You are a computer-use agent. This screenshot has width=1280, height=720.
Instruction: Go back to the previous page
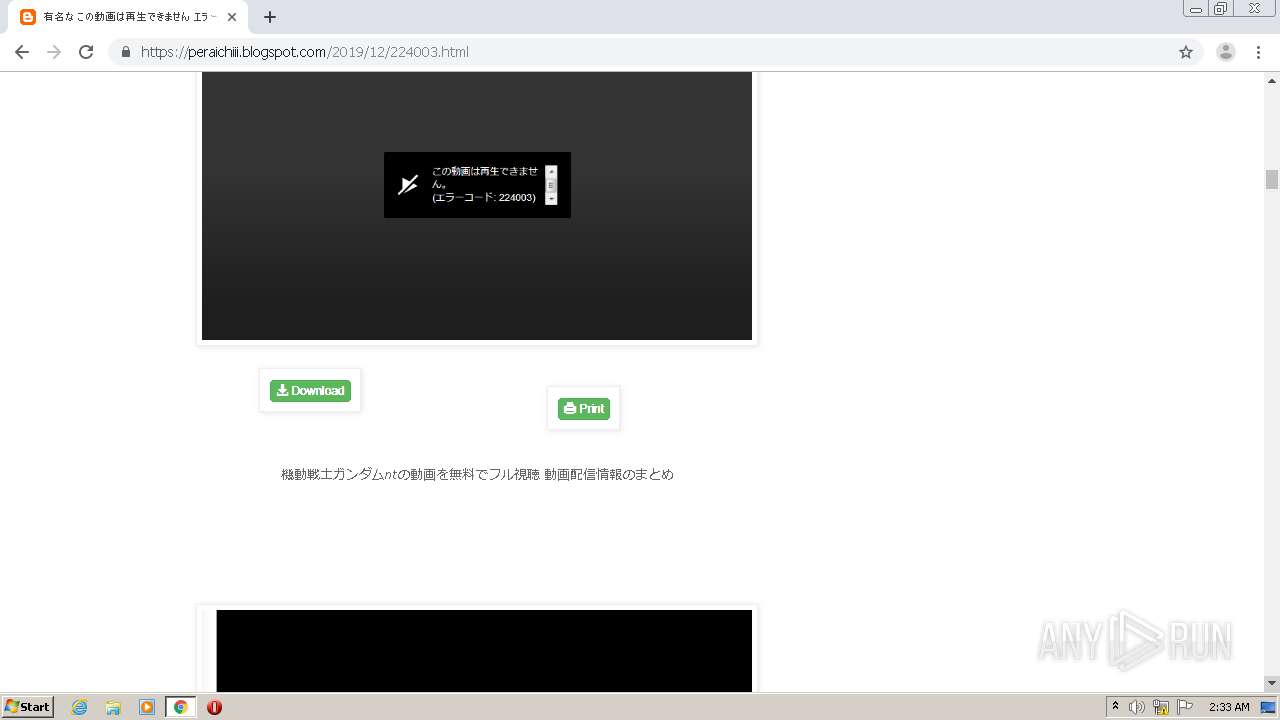pyautogui.click(x=22, y=52)
